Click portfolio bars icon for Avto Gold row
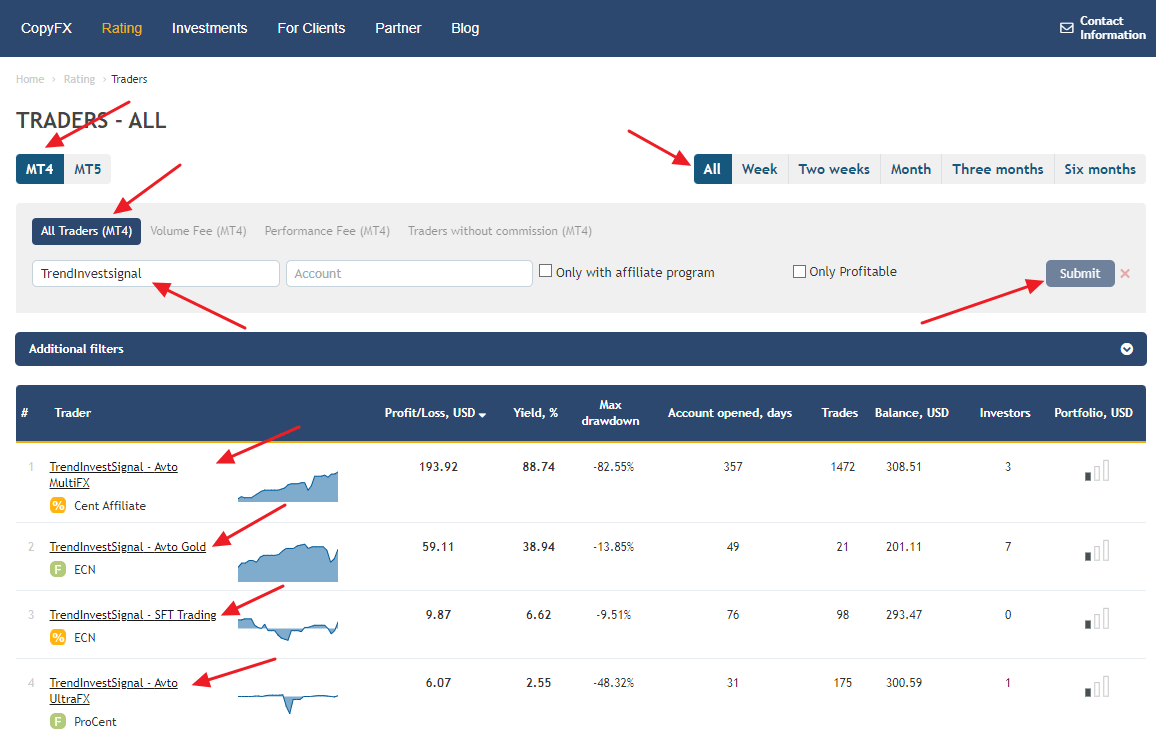1156x732 pixels. coord(1097,551)
